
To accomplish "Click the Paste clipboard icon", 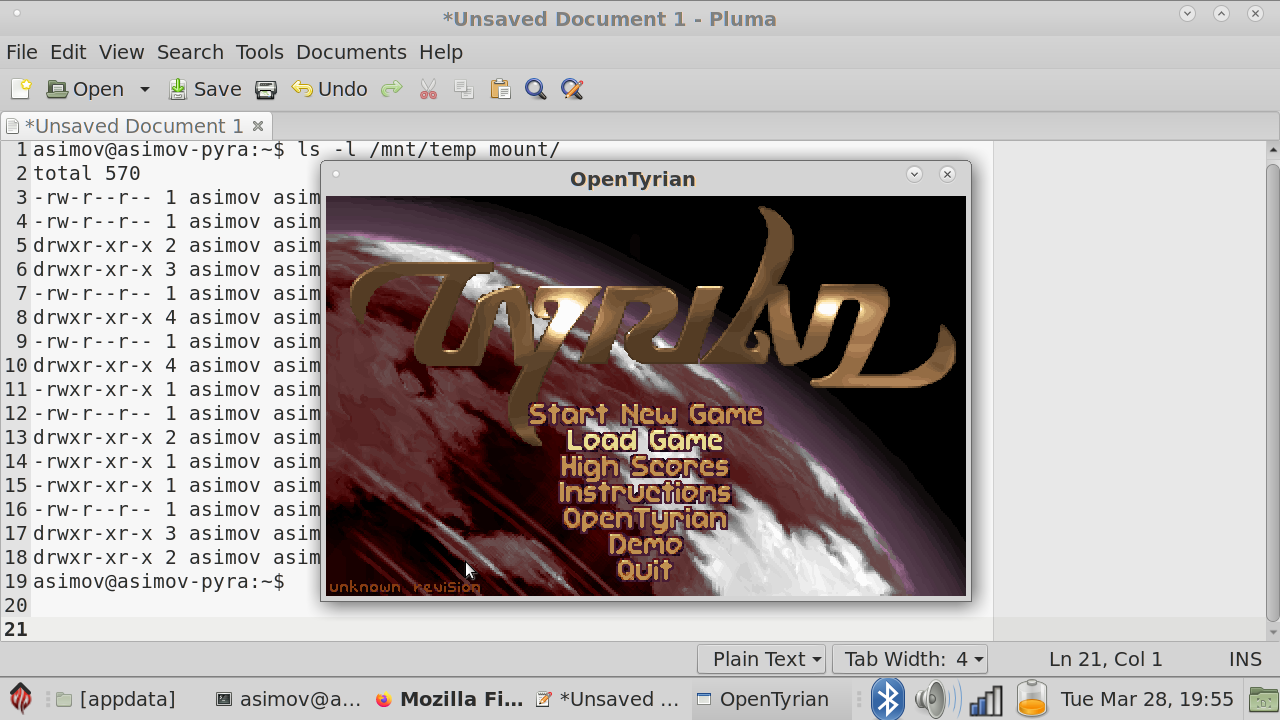I will 500,89.
